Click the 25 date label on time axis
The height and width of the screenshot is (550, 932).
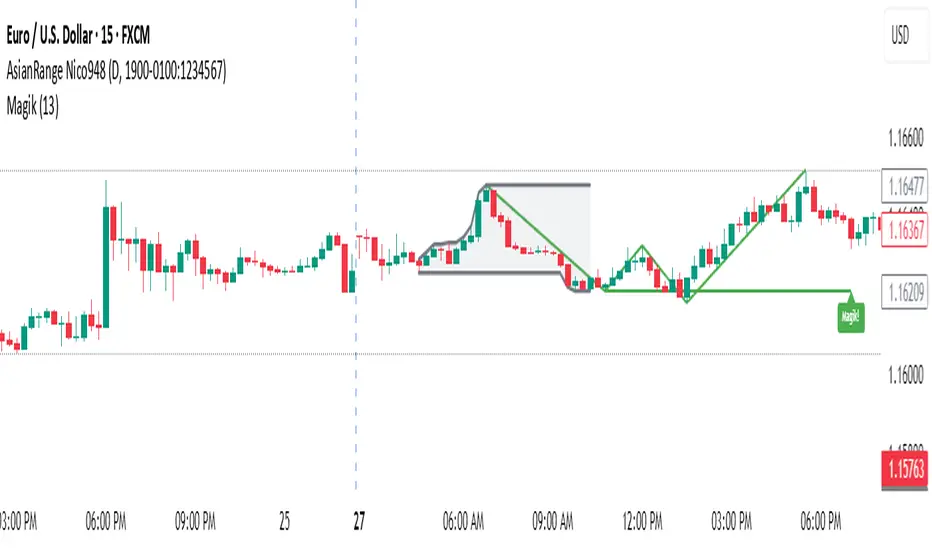pyautogui.click(x=285, y=520)
